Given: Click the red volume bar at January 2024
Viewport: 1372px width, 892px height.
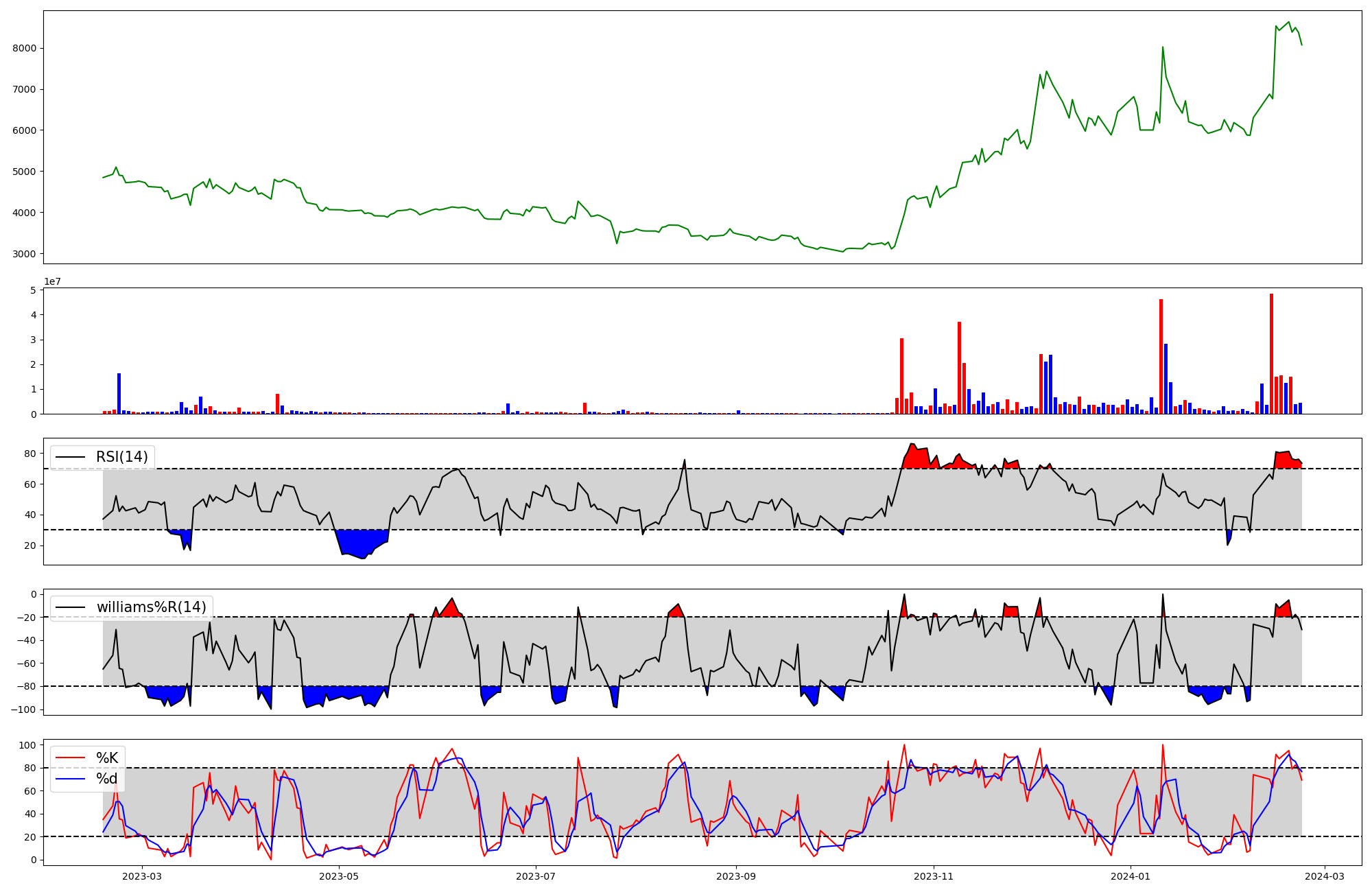Looking at the screenshot, I should (1161, 356).
